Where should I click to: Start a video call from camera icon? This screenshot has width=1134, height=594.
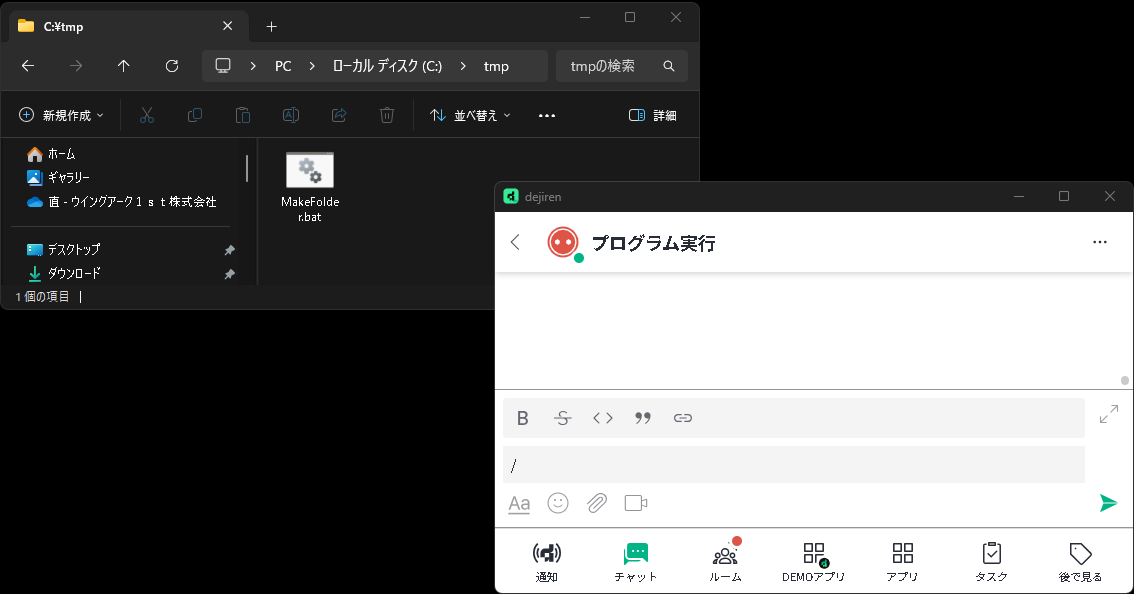point(636,503)
